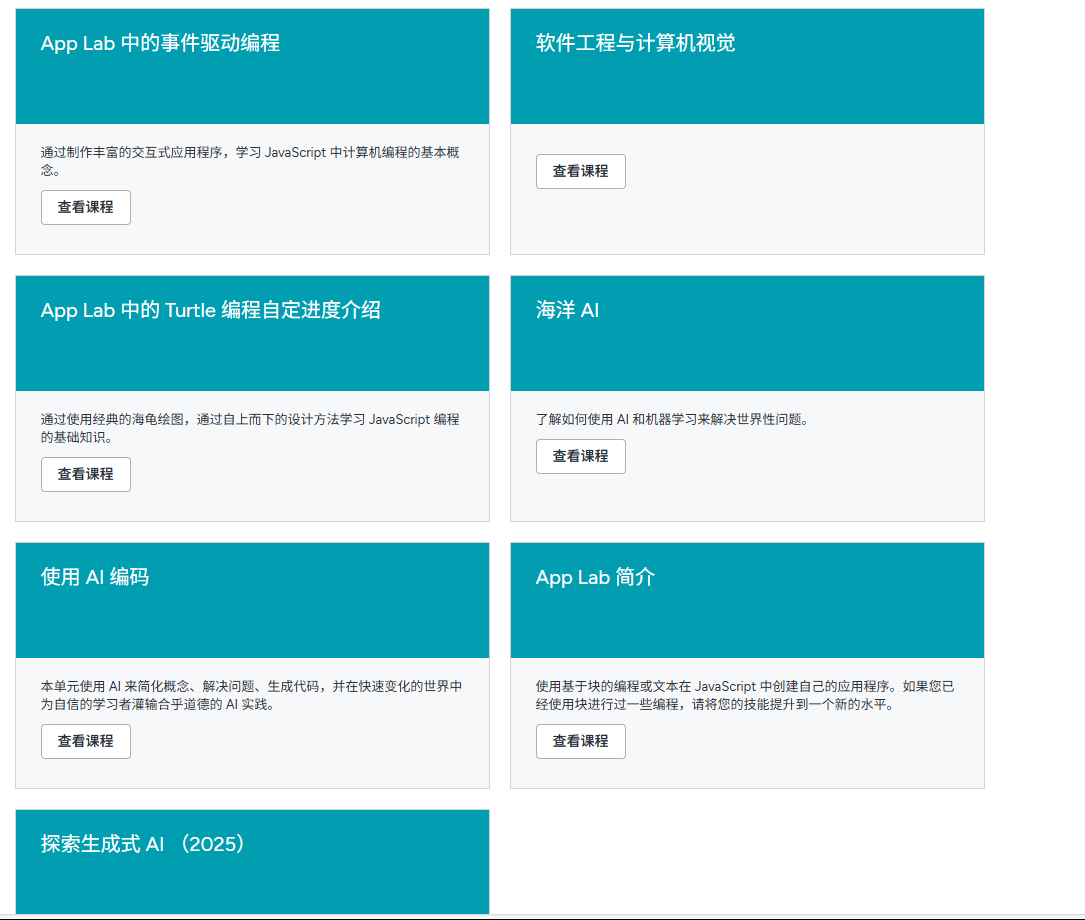Image resolution: width=1085 pixels, height=920 pixels.
Task: Click the 软件工程与计算机视觉 card title
Action: 635,43
